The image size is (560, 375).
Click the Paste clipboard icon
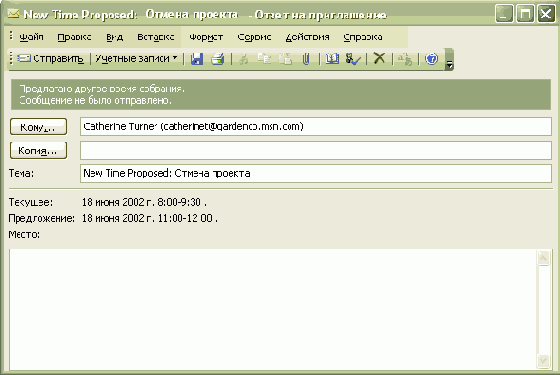(x=285, y=59)
